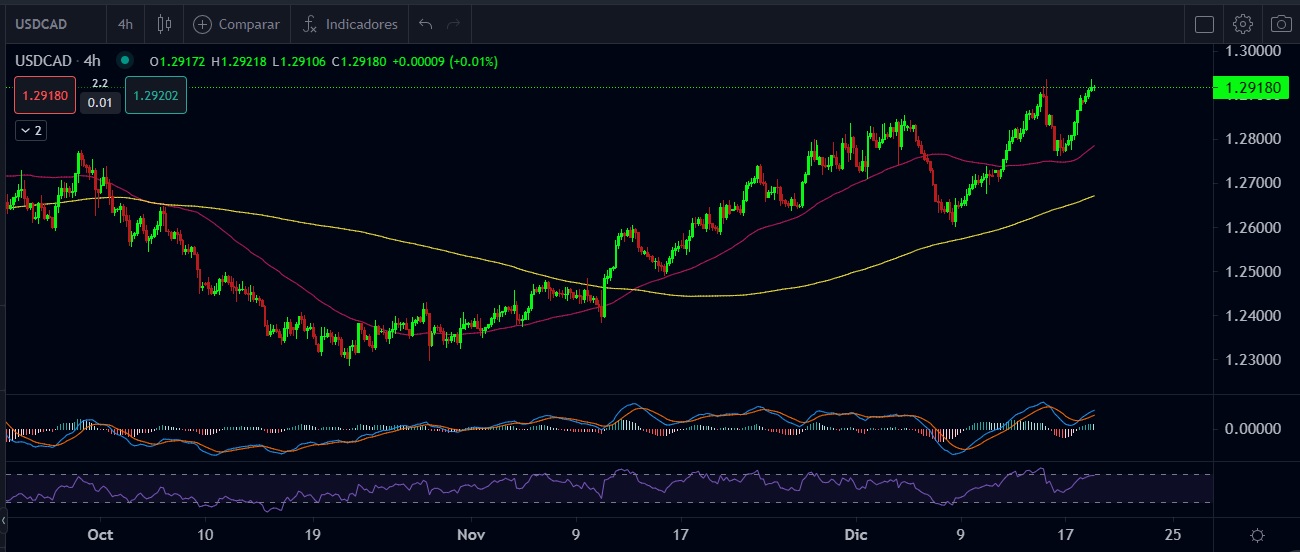Click the 25 date label on time axis

pyautogui.click(x=1172, y=535)
